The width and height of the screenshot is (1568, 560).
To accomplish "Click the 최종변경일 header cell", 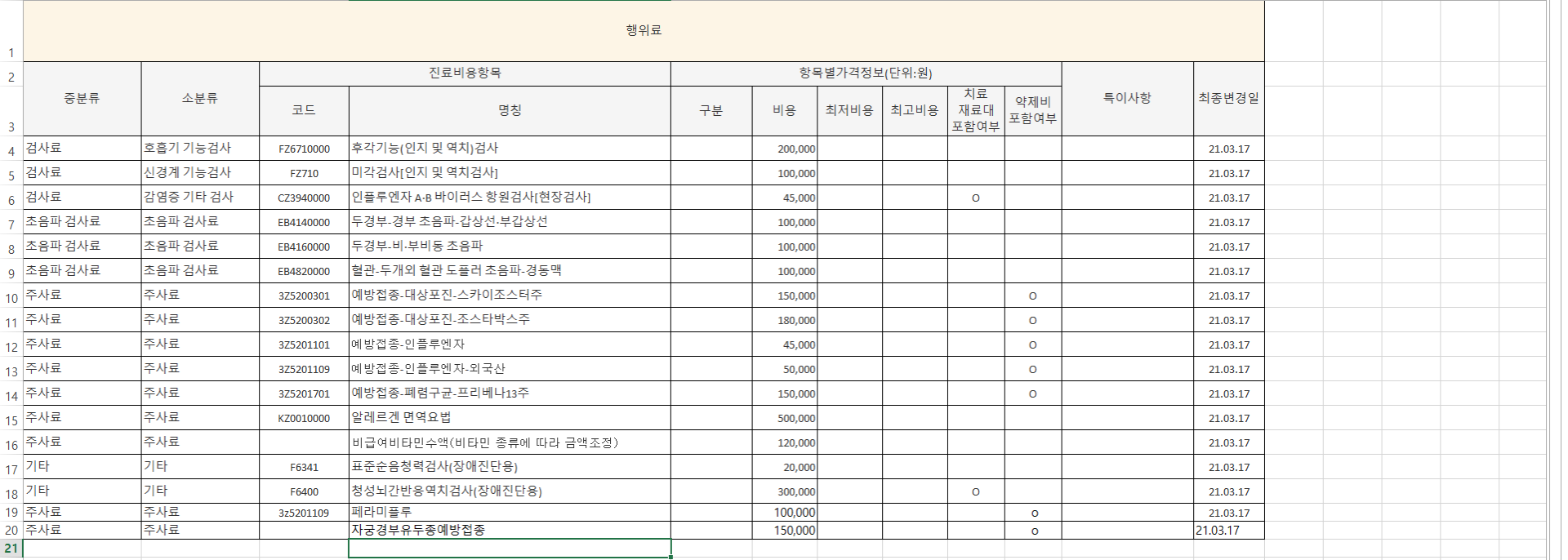I will point(1228,99).
